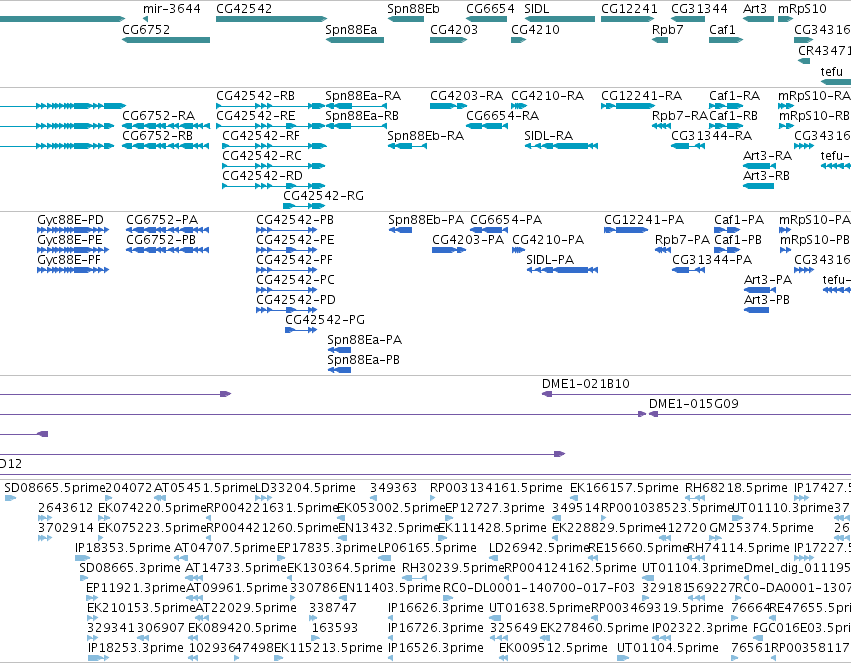The width and height of the screenshot is (851, 663).
Task: Select the mir-3644 gene label
Action: click(x=172, y=9)
